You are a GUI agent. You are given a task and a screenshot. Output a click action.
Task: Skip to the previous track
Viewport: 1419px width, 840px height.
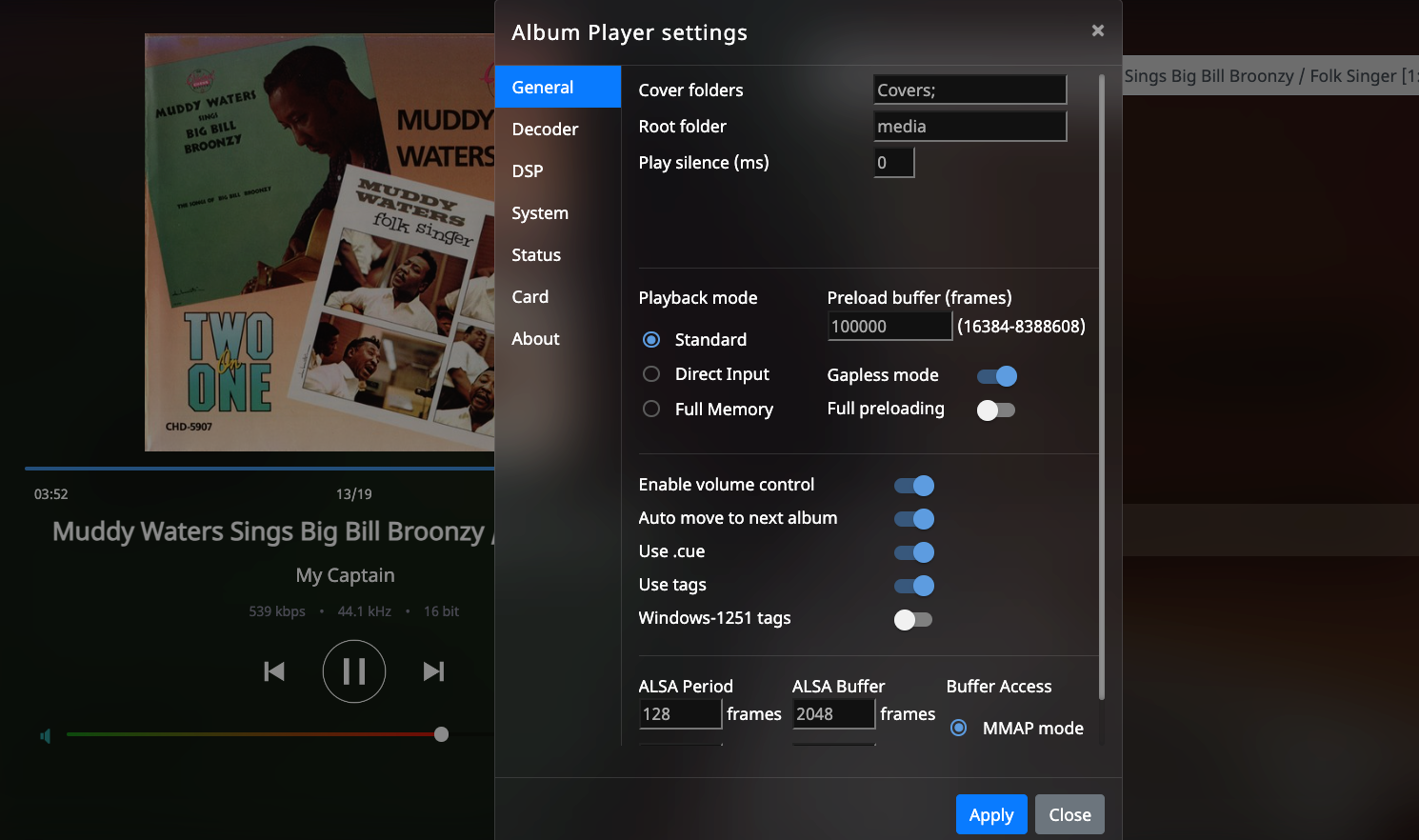pyautogui.click(x=274, y=671)
